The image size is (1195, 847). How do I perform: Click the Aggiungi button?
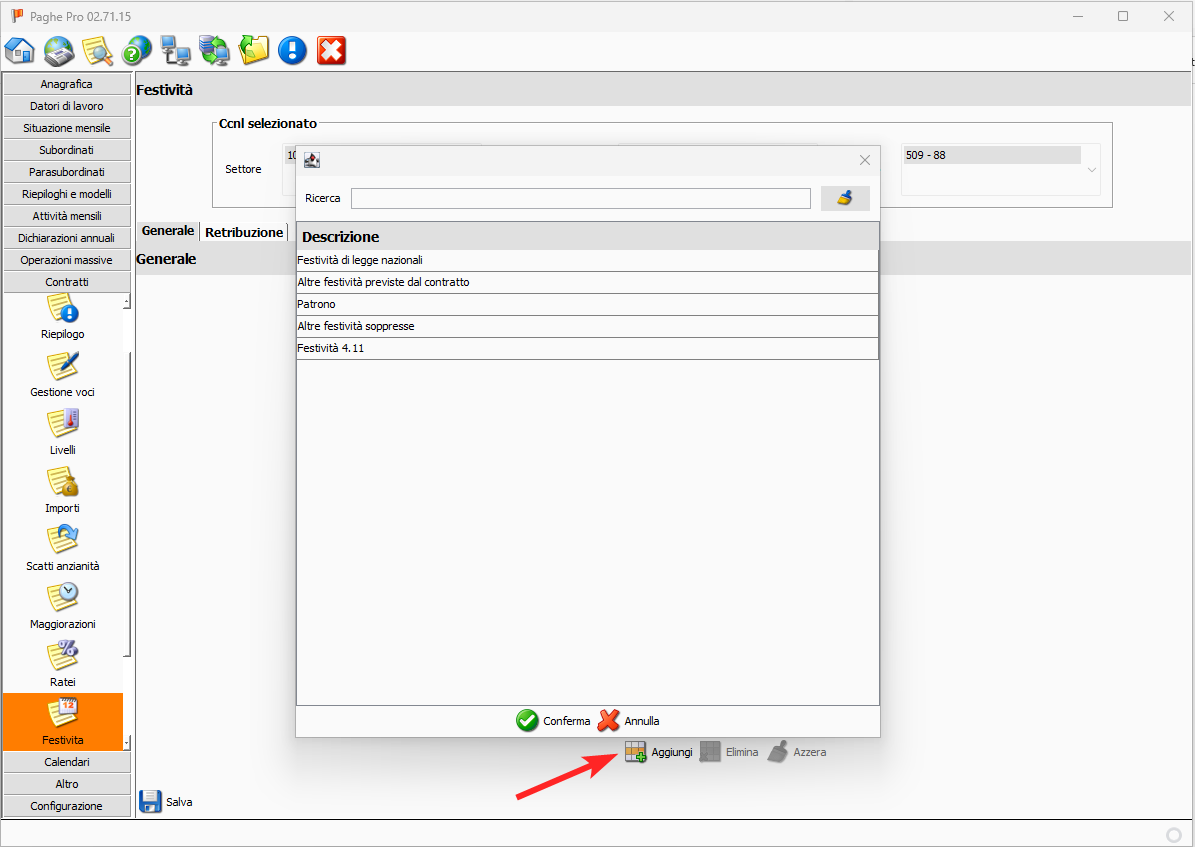(659, 752)
